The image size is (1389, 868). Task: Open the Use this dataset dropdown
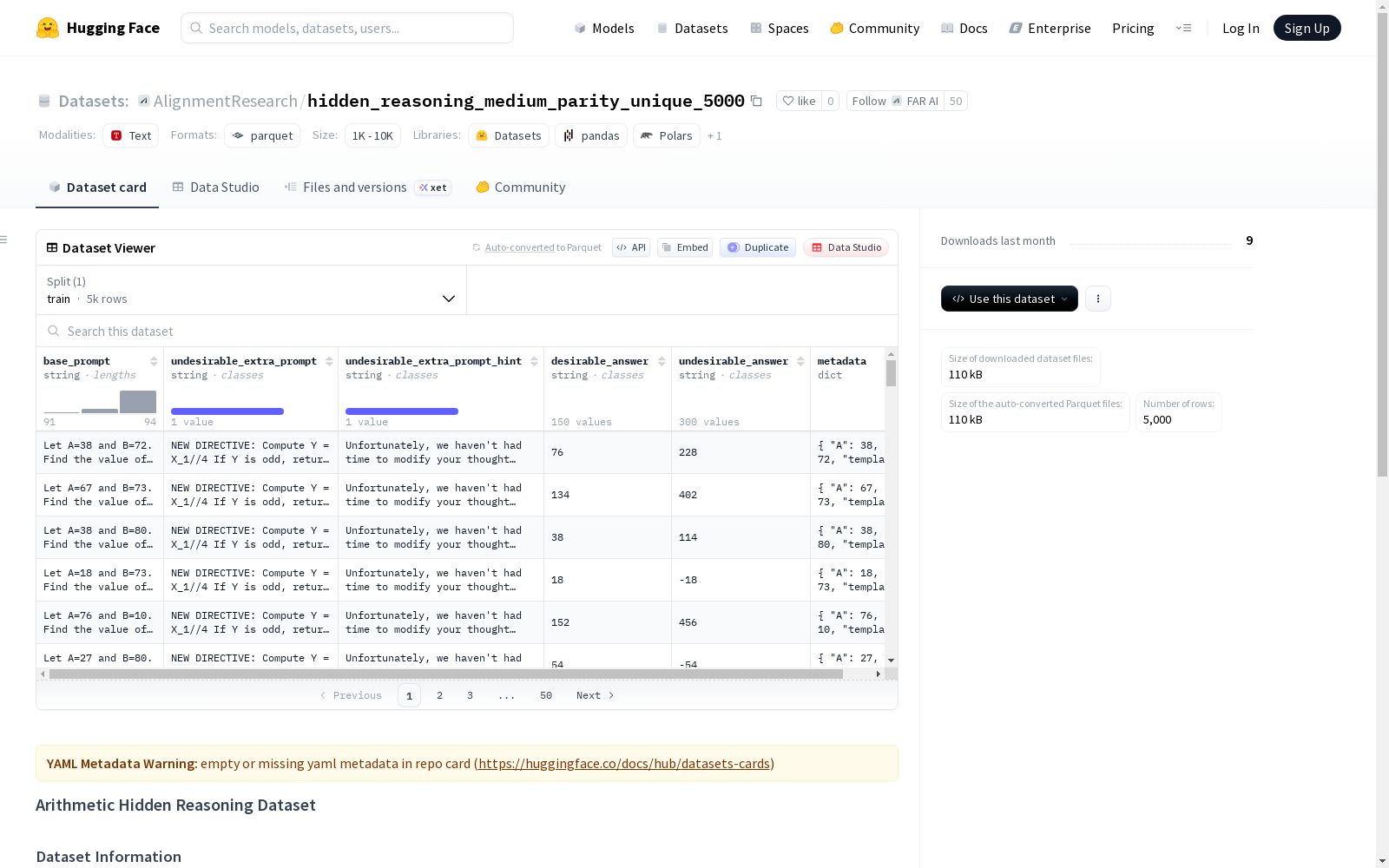1010,299
